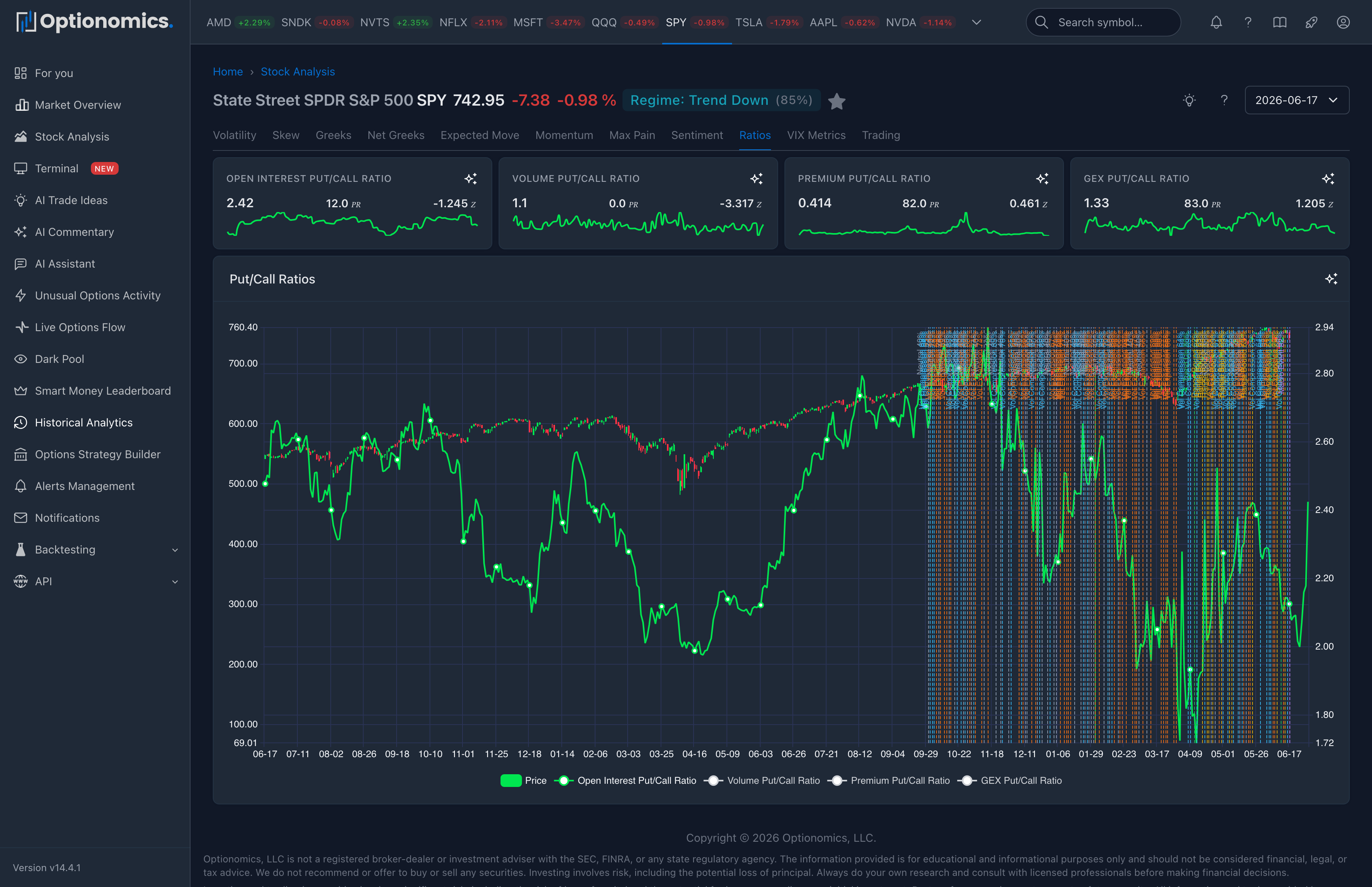Click the Home breadcrumb link
This screenshot has width=1372, height=887.
pyautogui.click(x=228, y=71)
